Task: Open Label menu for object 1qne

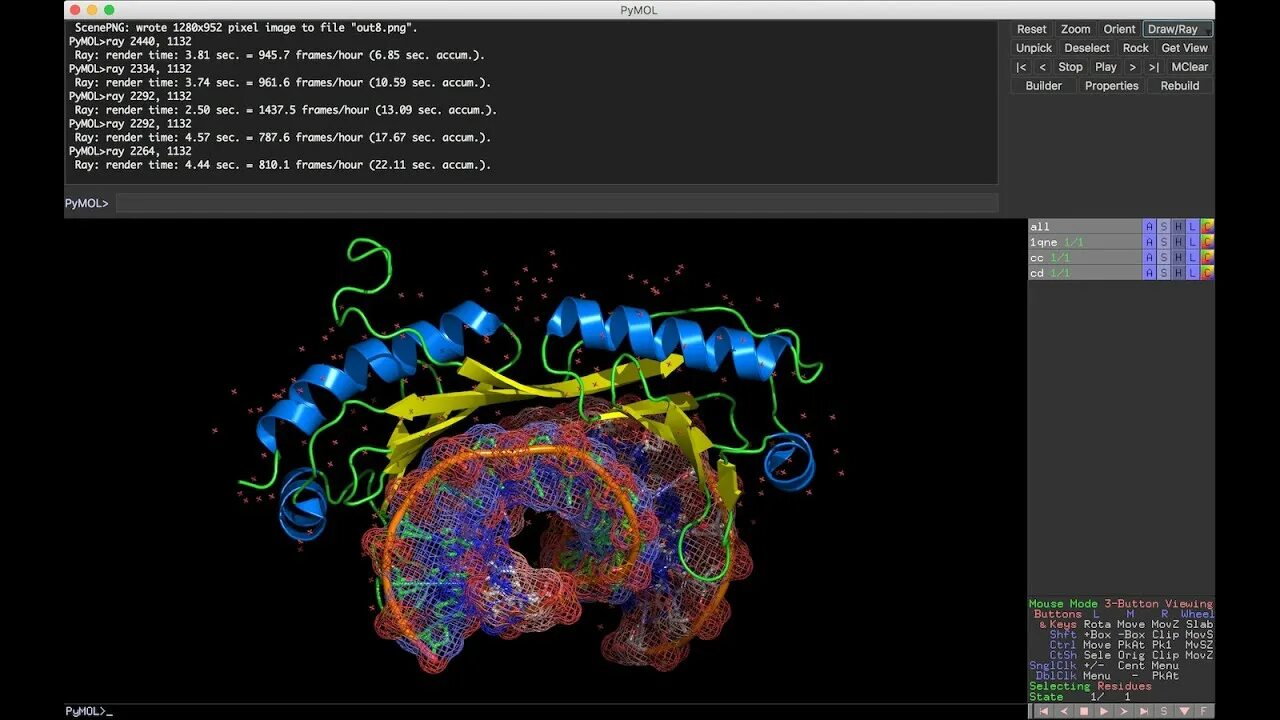Action: [1192, 242]
